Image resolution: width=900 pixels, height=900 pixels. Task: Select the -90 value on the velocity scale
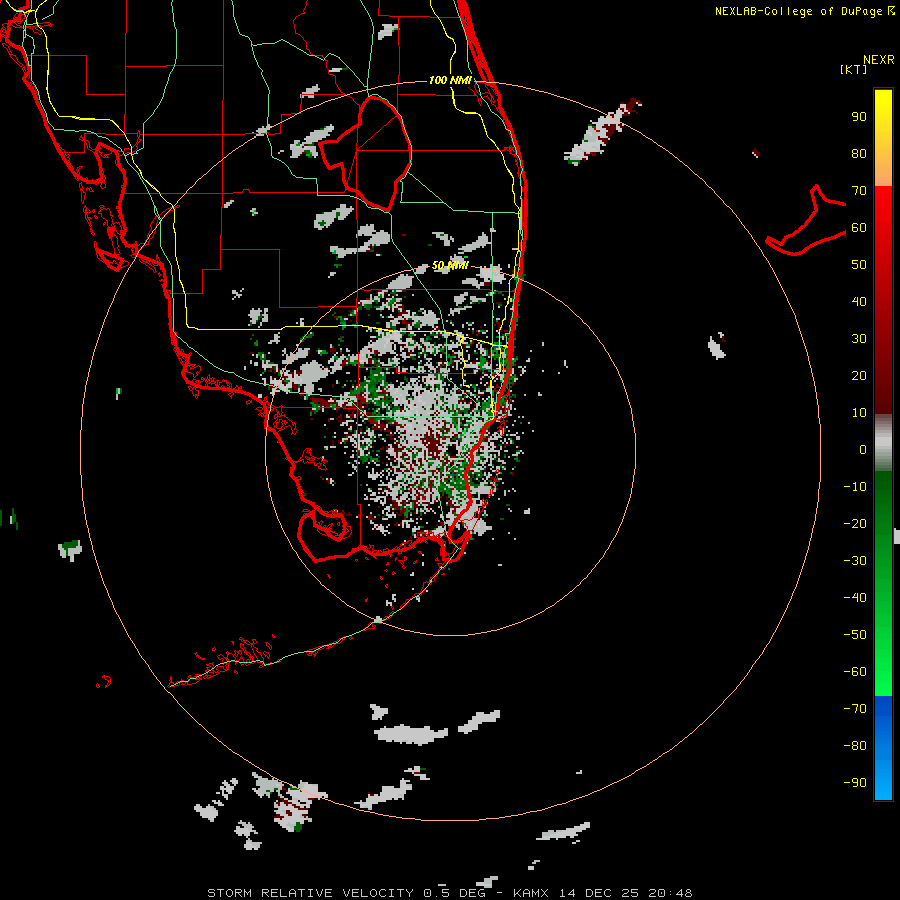click(x=855, y=783)
